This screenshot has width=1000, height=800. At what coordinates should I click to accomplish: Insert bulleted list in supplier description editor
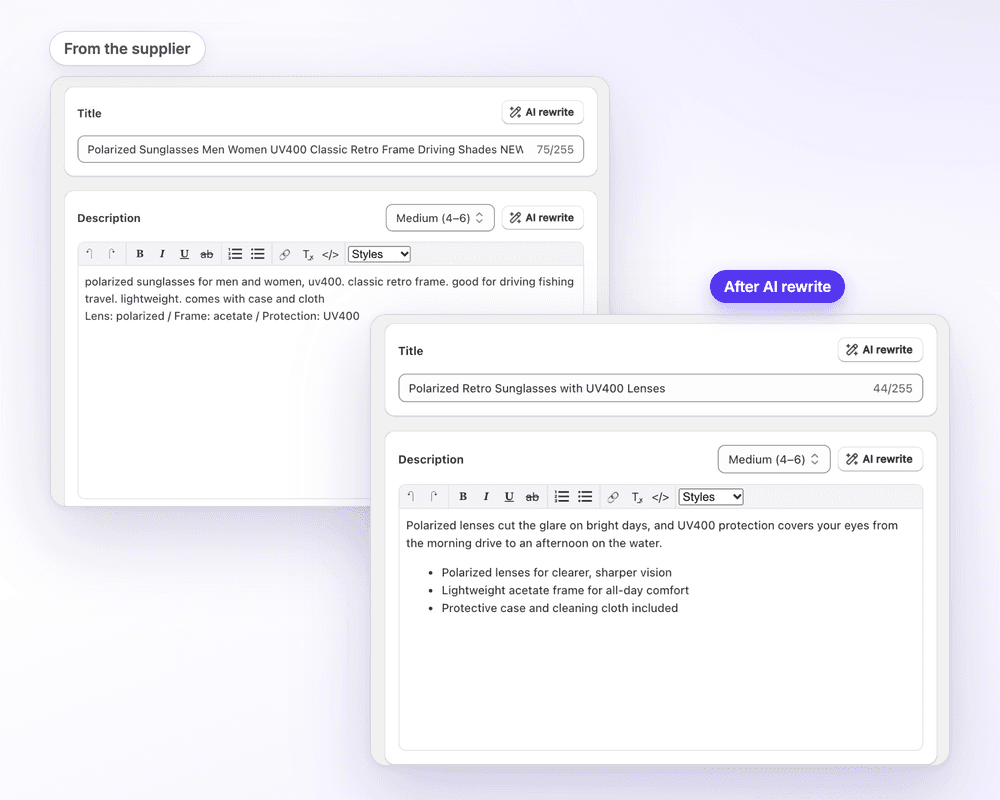(x=258, y=254)
